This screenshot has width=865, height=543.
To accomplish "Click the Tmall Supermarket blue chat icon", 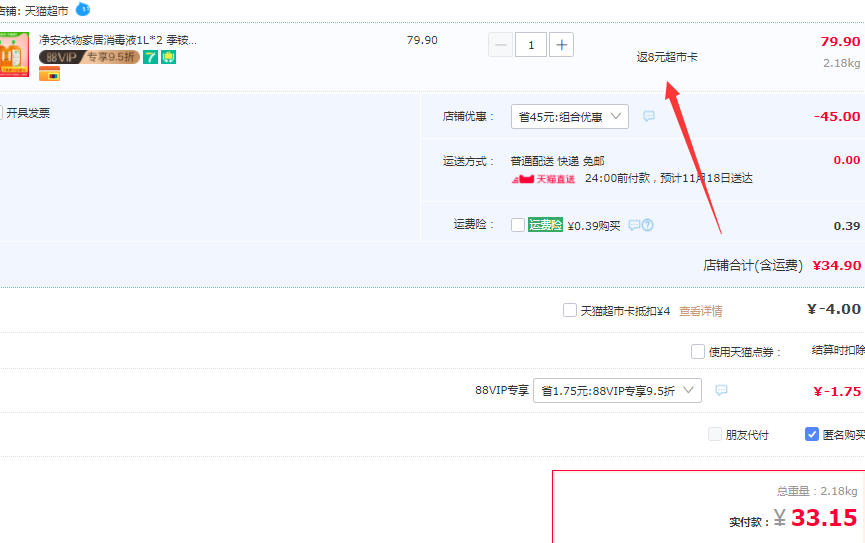I will pos(83,9).
